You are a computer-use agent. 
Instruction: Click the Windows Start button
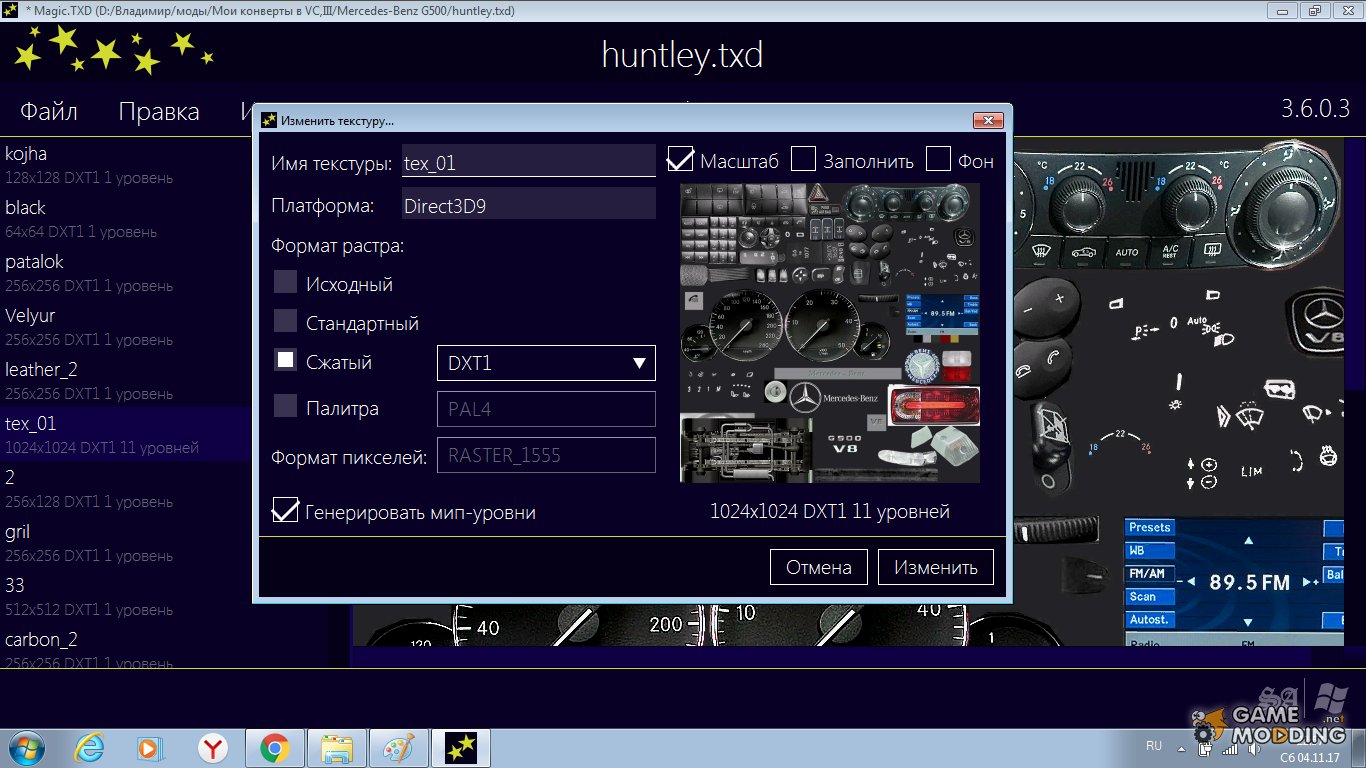[25, 748]
